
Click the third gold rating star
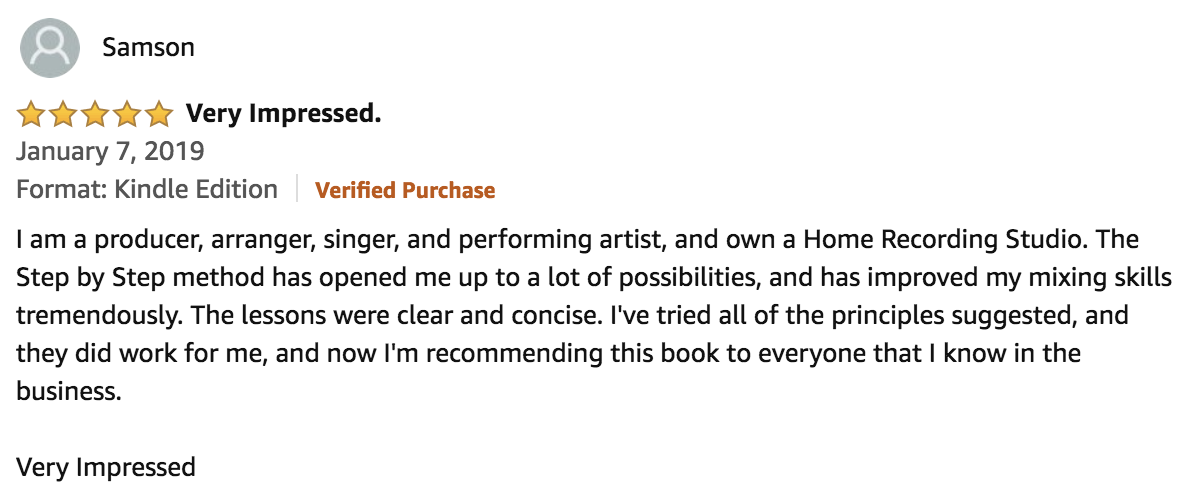[95, 115]
